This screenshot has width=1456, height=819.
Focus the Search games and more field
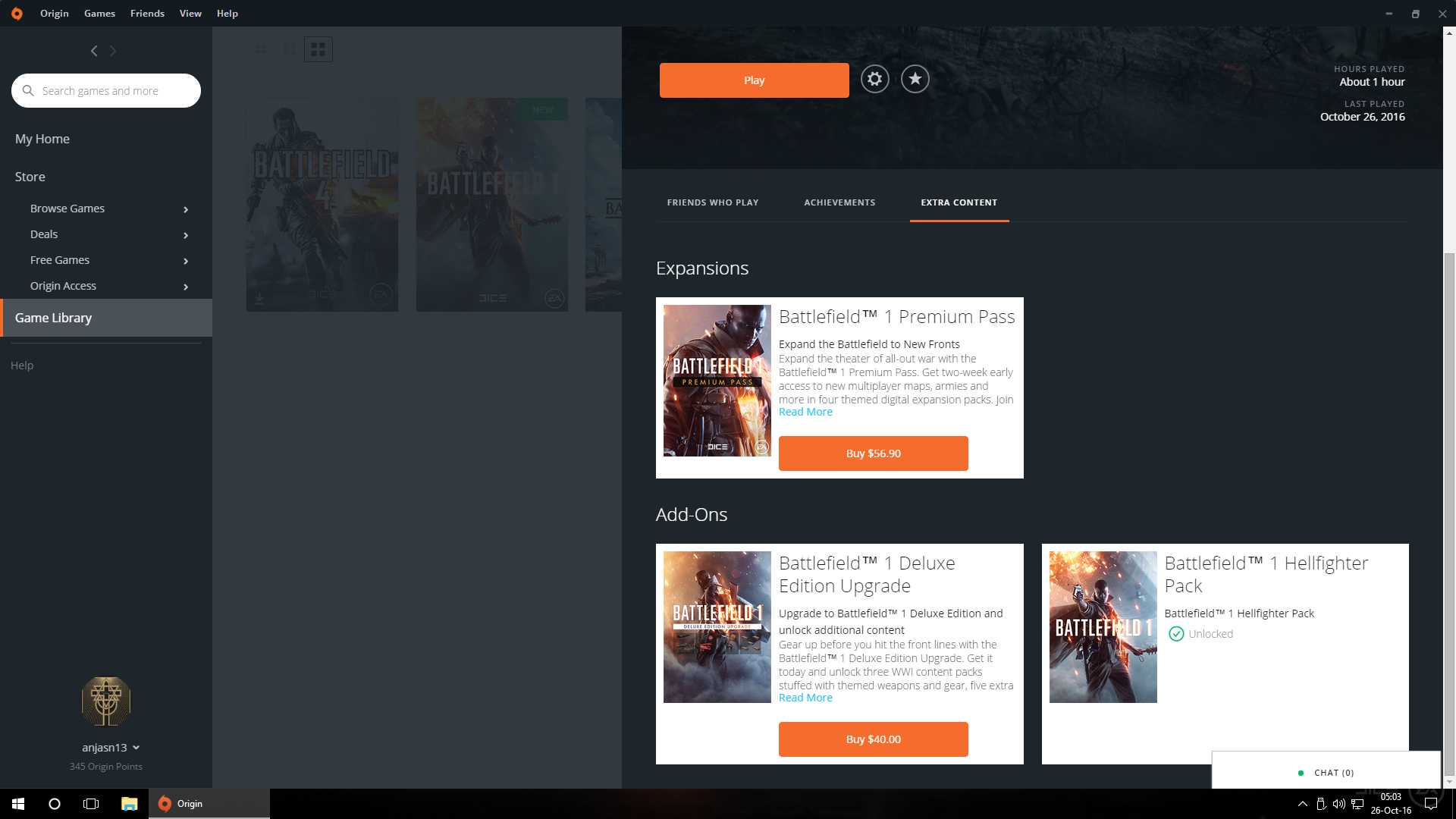pos(106,91)
